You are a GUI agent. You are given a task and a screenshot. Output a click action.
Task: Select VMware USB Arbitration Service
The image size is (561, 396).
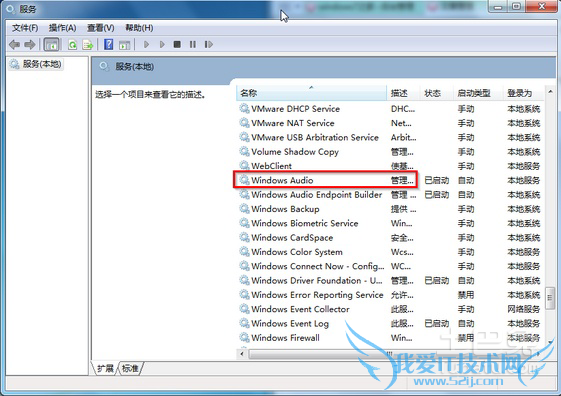(x=390, y=137)
